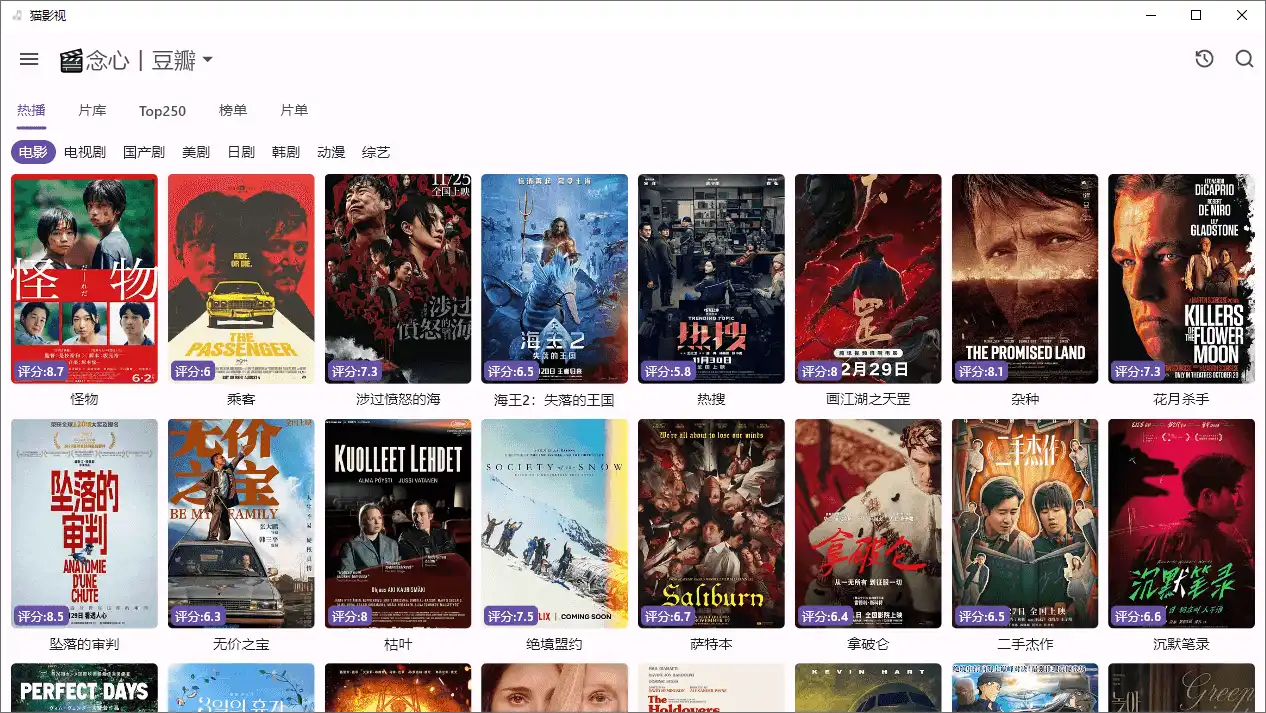The width and height of the screenshot is (1266, 713).
Task: Open viewing history via the clock icon
Action: 1203,59
